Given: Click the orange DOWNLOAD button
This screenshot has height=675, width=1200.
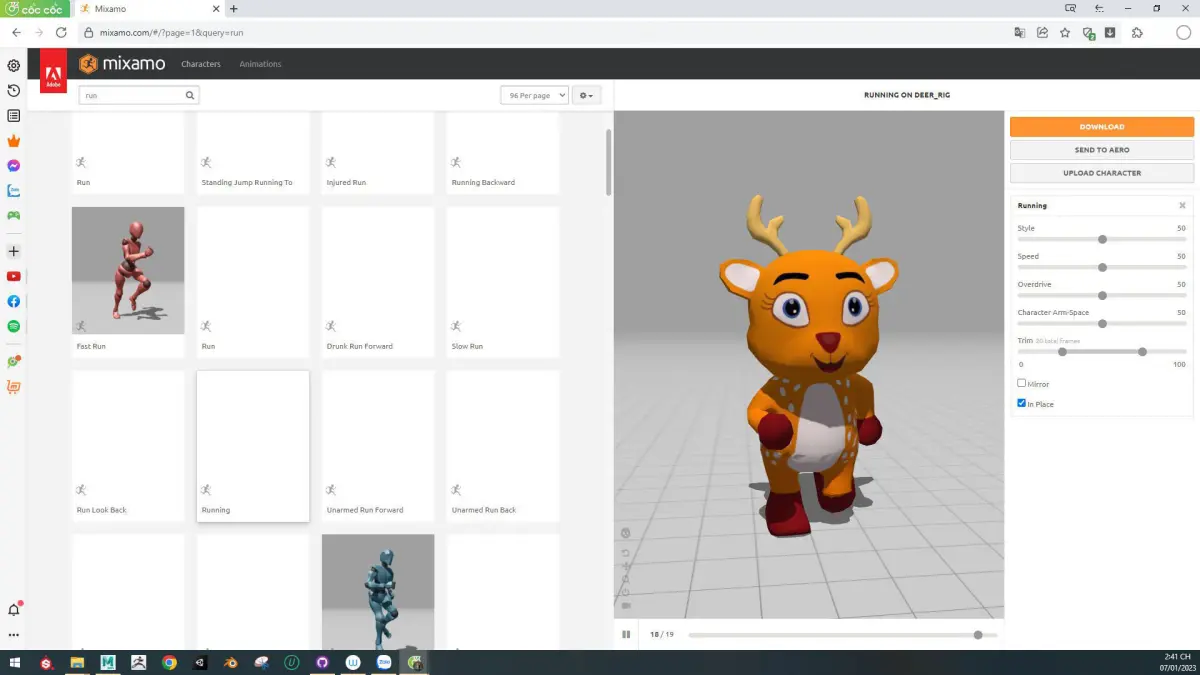Looking at the screenshot, I should point(1102,127).
